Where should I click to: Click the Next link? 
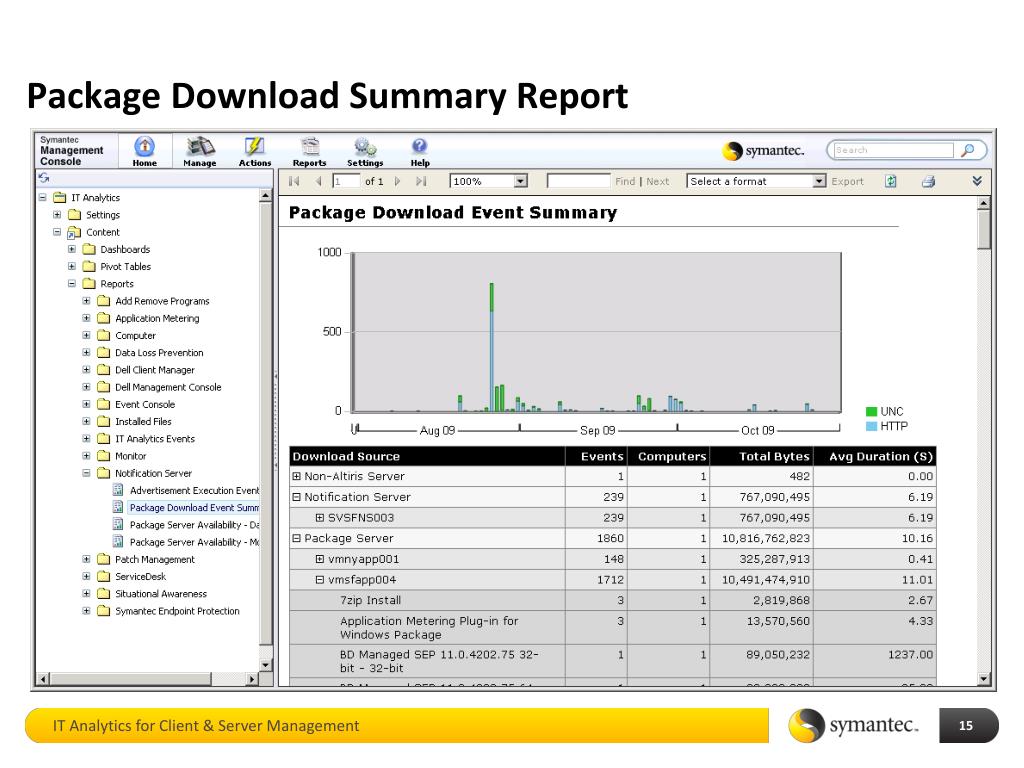click(x=658, y=182)
